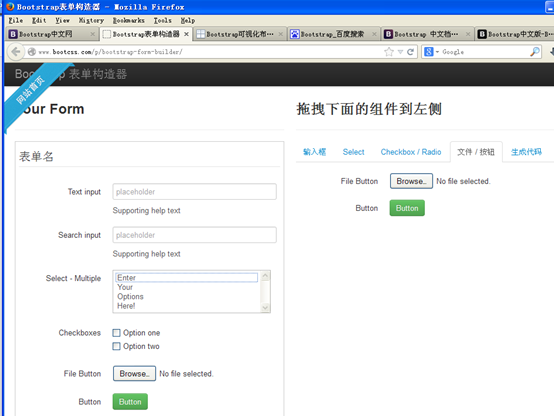
Task: Switch to the Bootstrap_百度搜索 tab
Action: coord(334,34)
